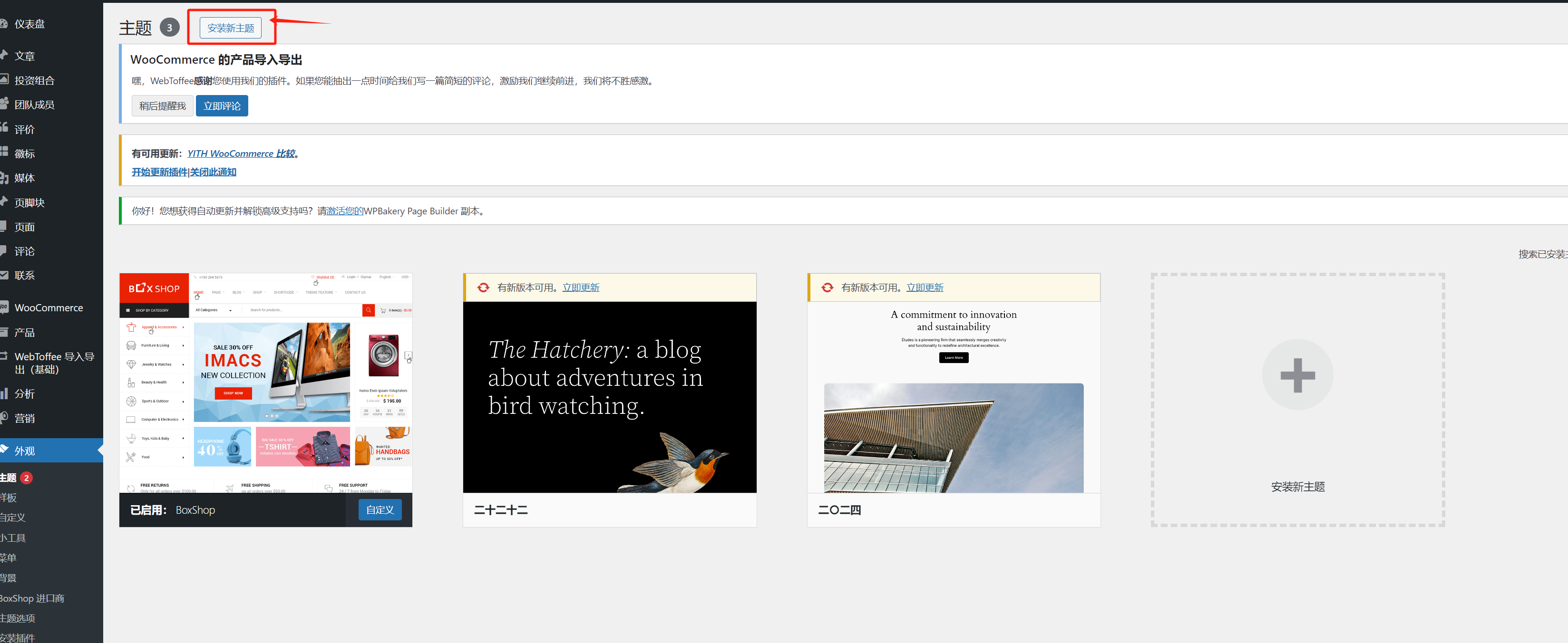Click the dashboard gauge icon in sidebar
The width and height of the screenshot is (1568, 643).
3,24
